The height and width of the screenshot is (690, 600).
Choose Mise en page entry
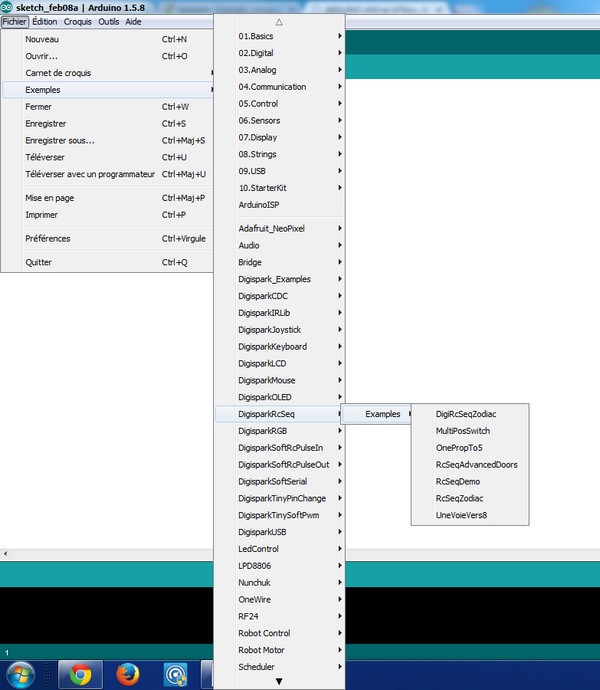(x=108, y=198)
